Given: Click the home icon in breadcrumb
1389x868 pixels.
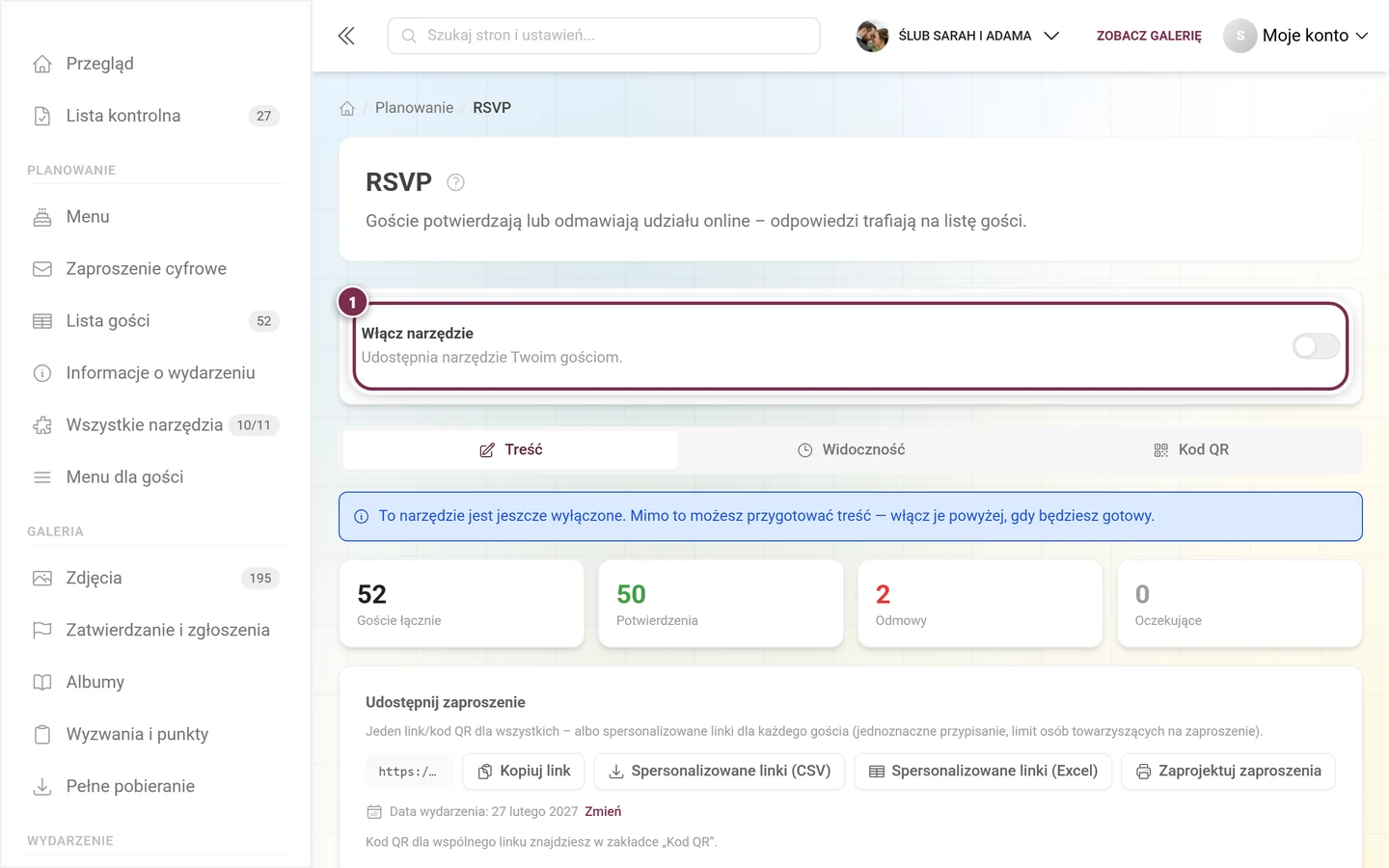Looking at the screenshot, I should [347, 108].
